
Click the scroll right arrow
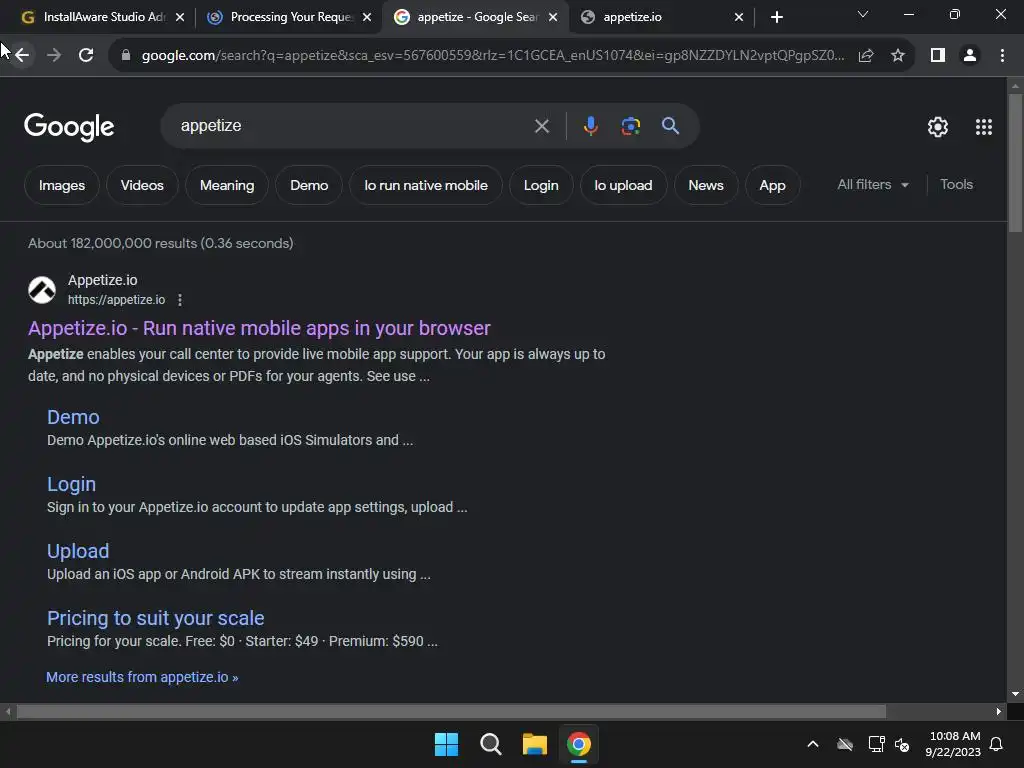tap(999, 711)
